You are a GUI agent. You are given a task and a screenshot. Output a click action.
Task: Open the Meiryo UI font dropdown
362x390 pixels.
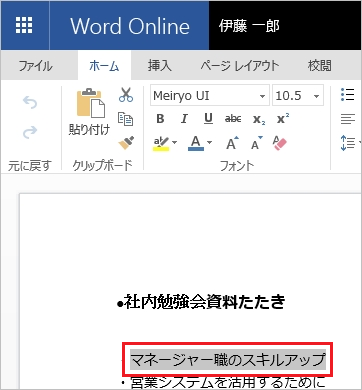[x=263, y=96]
